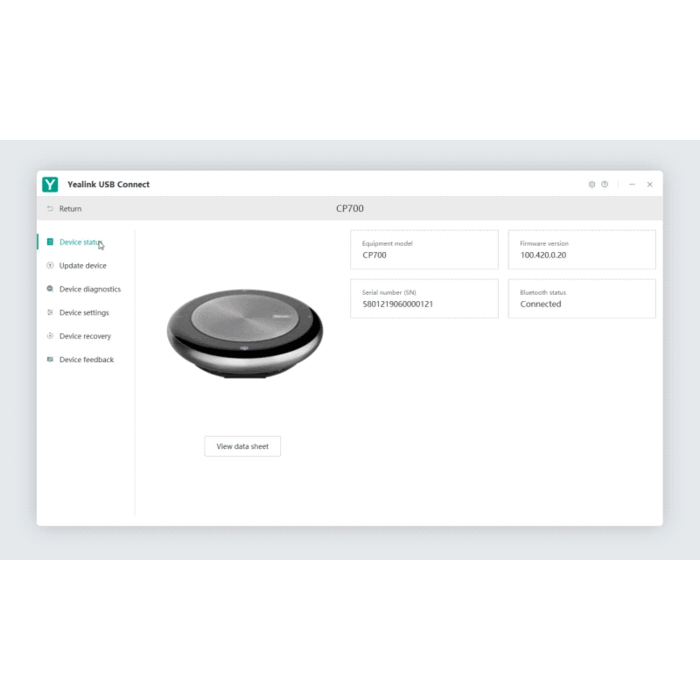
Task: Click the Device settings sidebar icon
Action: (50, 313)
